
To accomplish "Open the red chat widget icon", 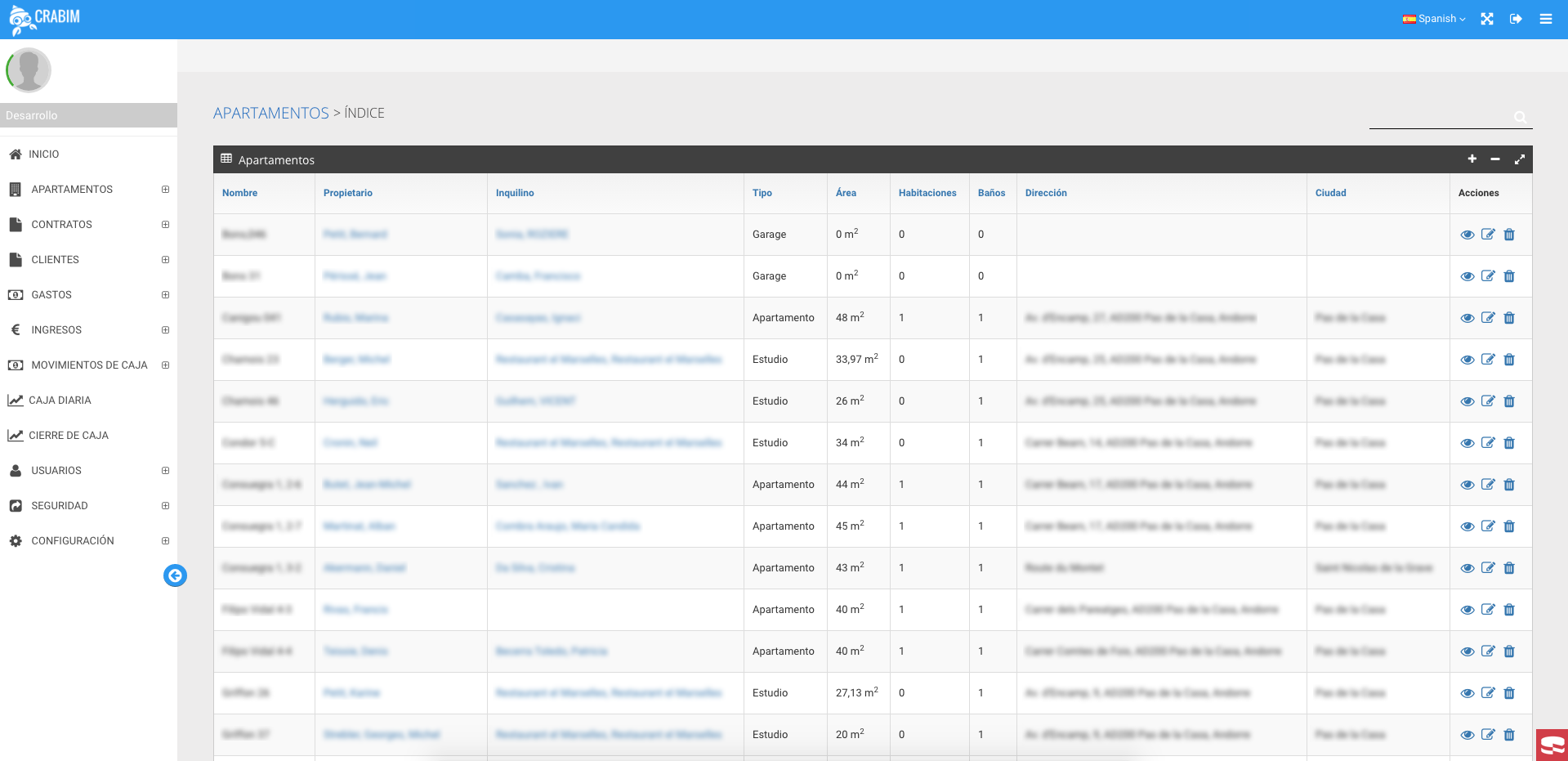I will pos(1552,745).
